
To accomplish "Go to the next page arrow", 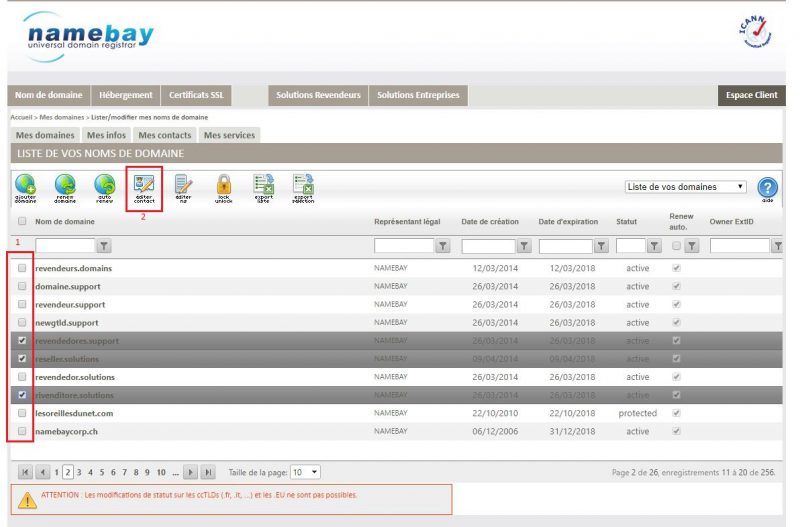I will (190, 472).
